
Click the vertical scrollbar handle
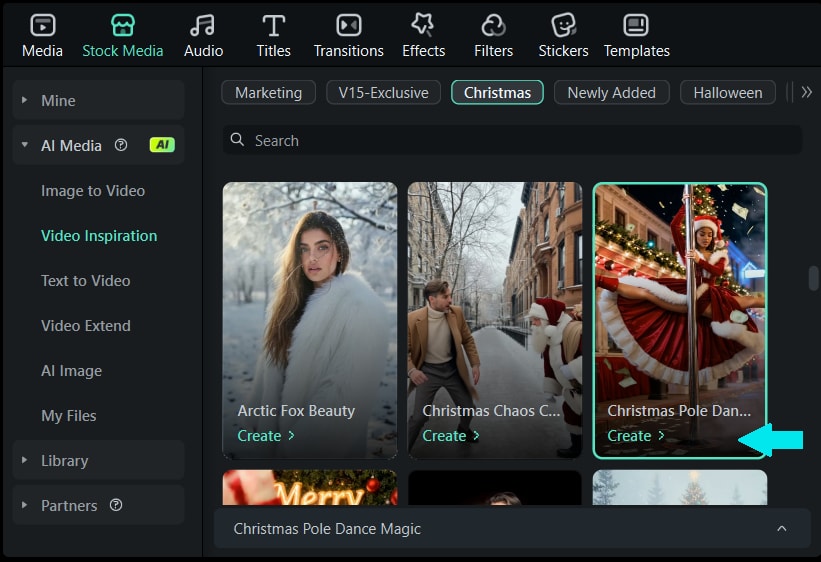tap(813, 278)
